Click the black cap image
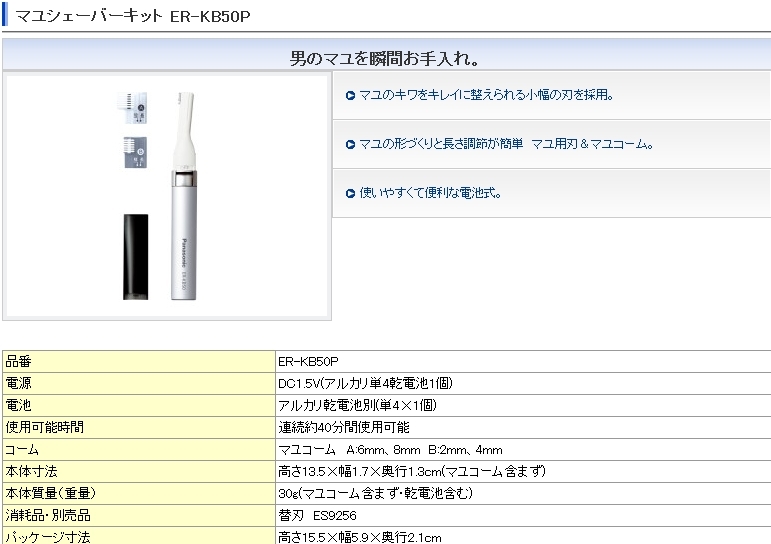The width and height of the screenshot is (771, 544). [136, 257]
